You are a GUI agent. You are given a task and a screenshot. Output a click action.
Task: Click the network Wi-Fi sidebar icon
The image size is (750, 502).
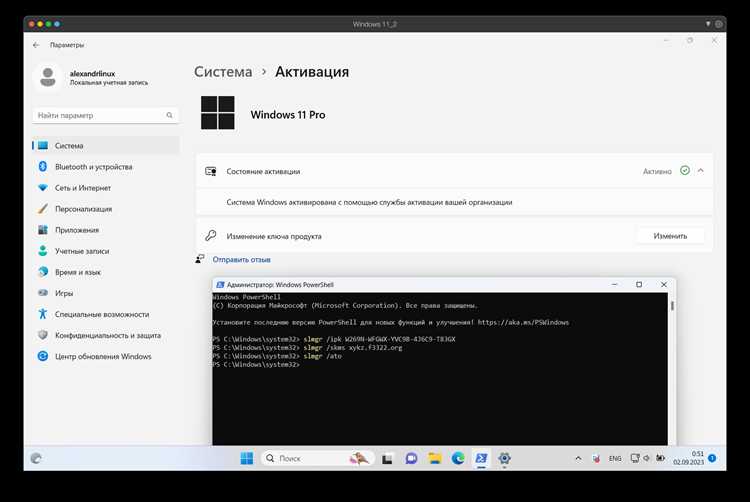tap(43, 187)
